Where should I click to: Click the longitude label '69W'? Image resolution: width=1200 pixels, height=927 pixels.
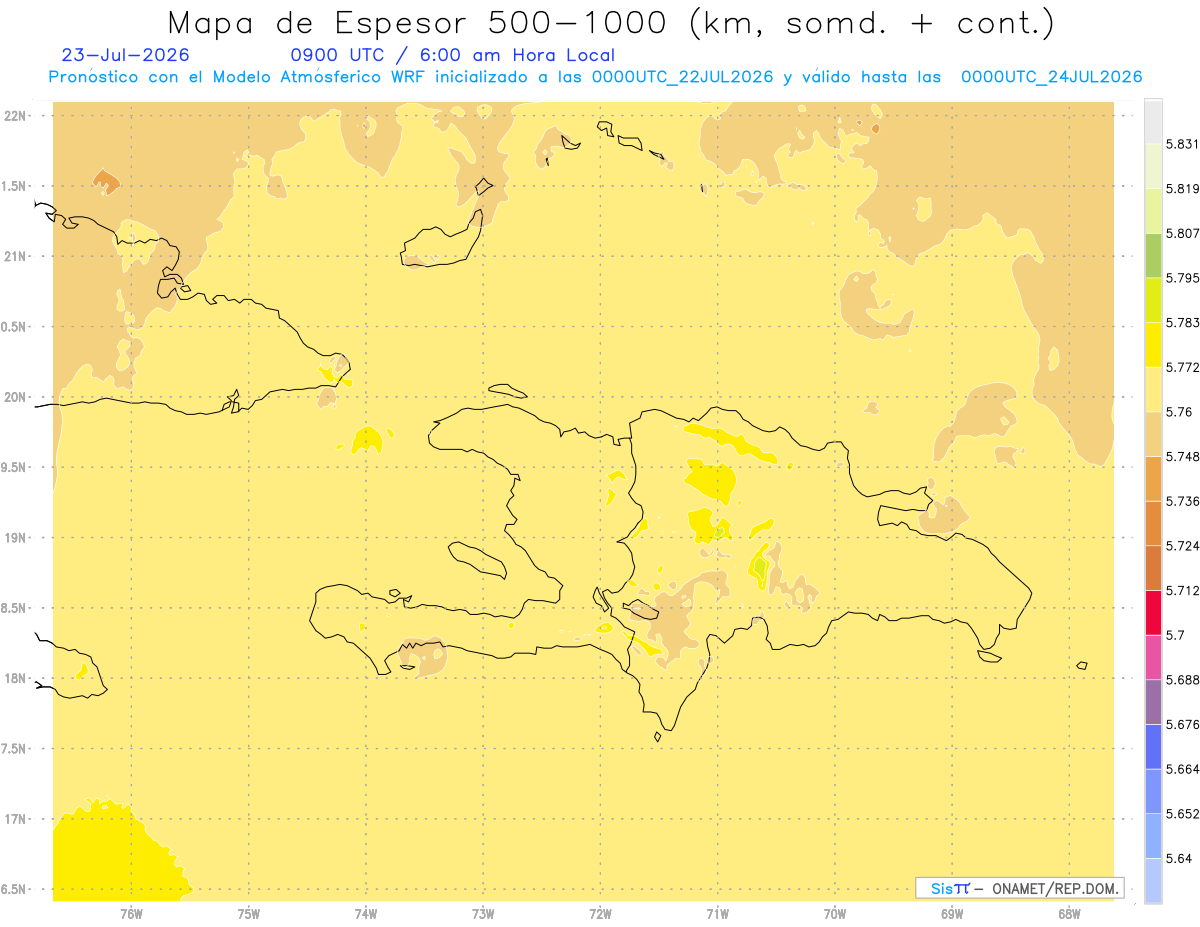tap(952, 913)
